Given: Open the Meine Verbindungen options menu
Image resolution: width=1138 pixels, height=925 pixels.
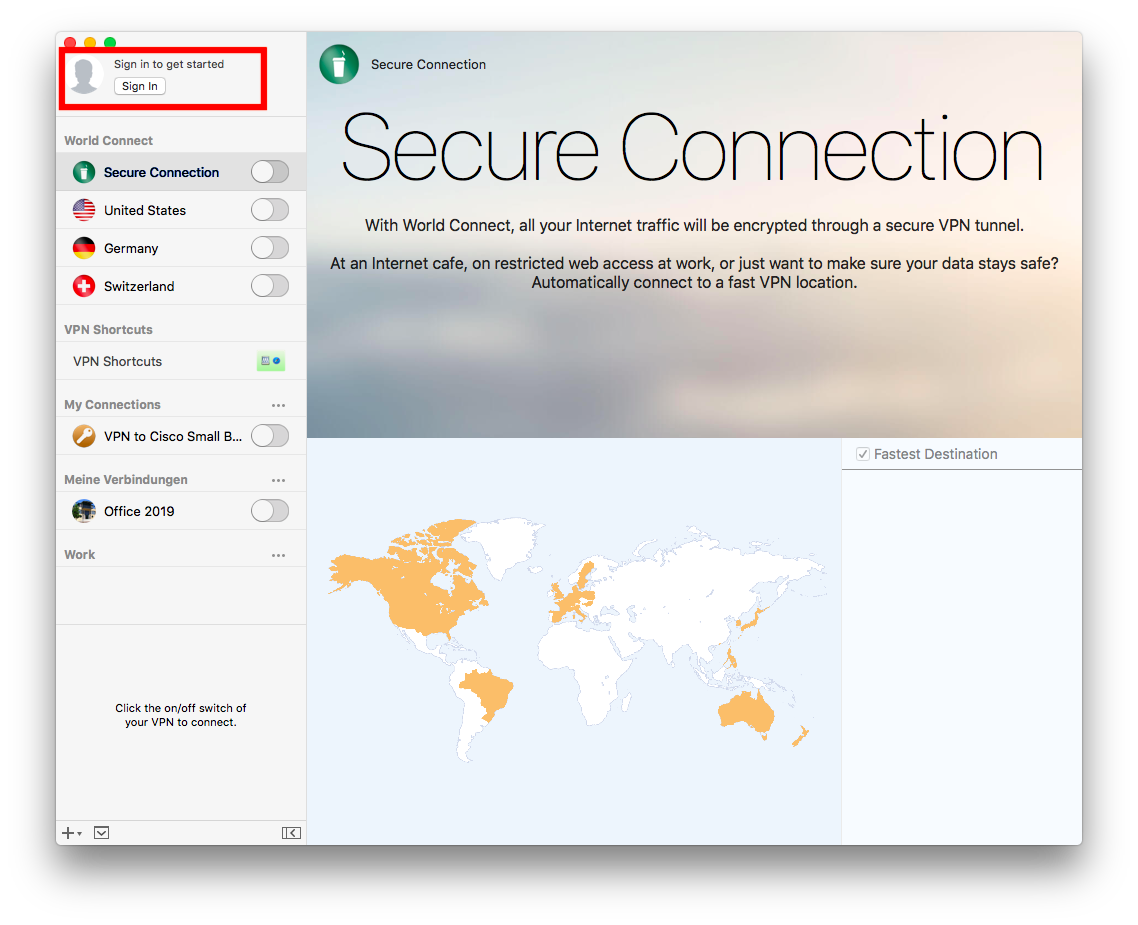Looking at the screenshot, I should (278, 480).
